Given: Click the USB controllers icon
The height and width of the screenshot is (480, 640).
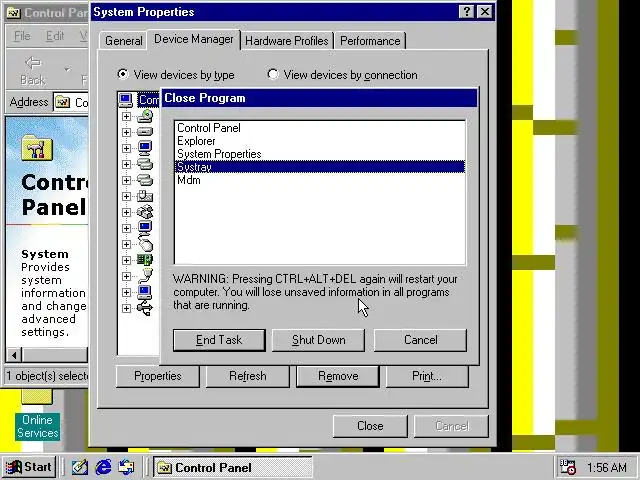Looking at the screenshot, I should (x=145, y=308).
